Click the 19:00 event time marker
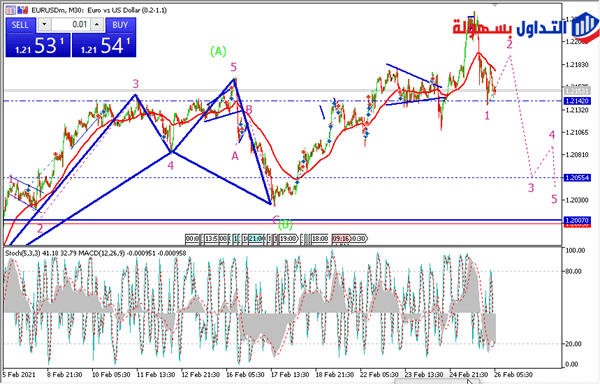 288,239
